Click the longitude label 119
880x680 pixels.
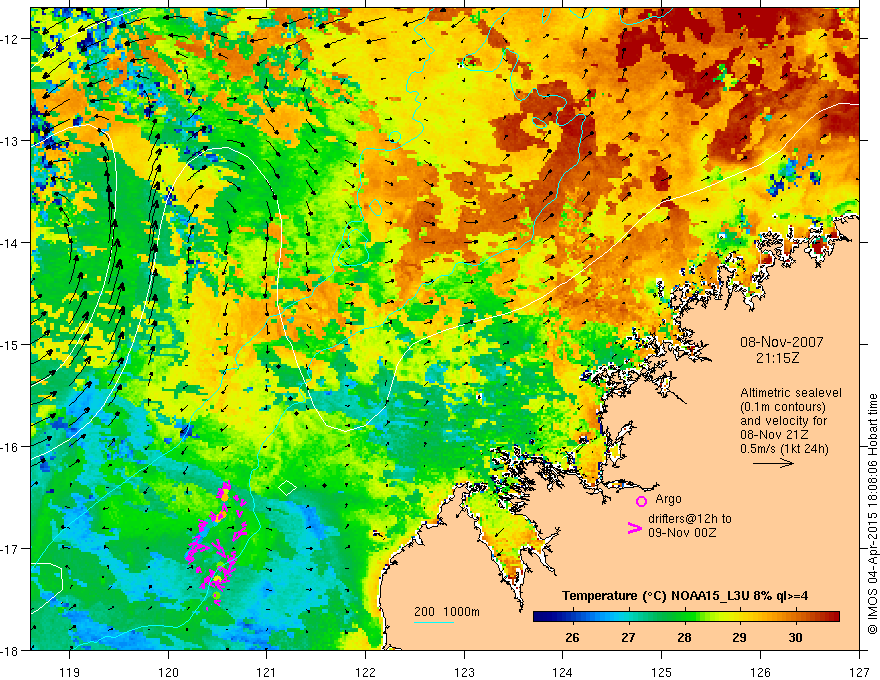pos(70,672)
